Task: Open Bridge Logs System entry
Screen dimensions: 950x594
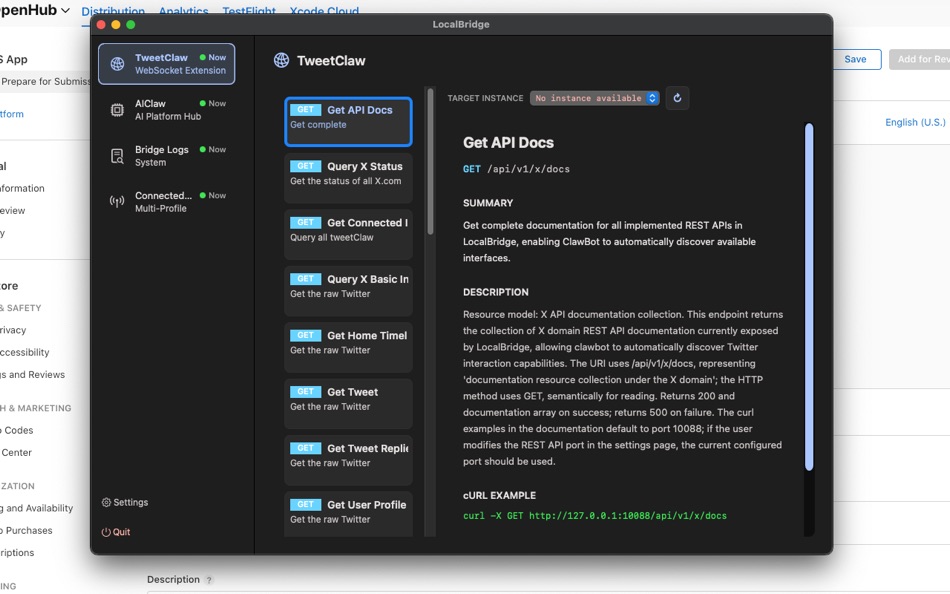Action: click(167, 156)
